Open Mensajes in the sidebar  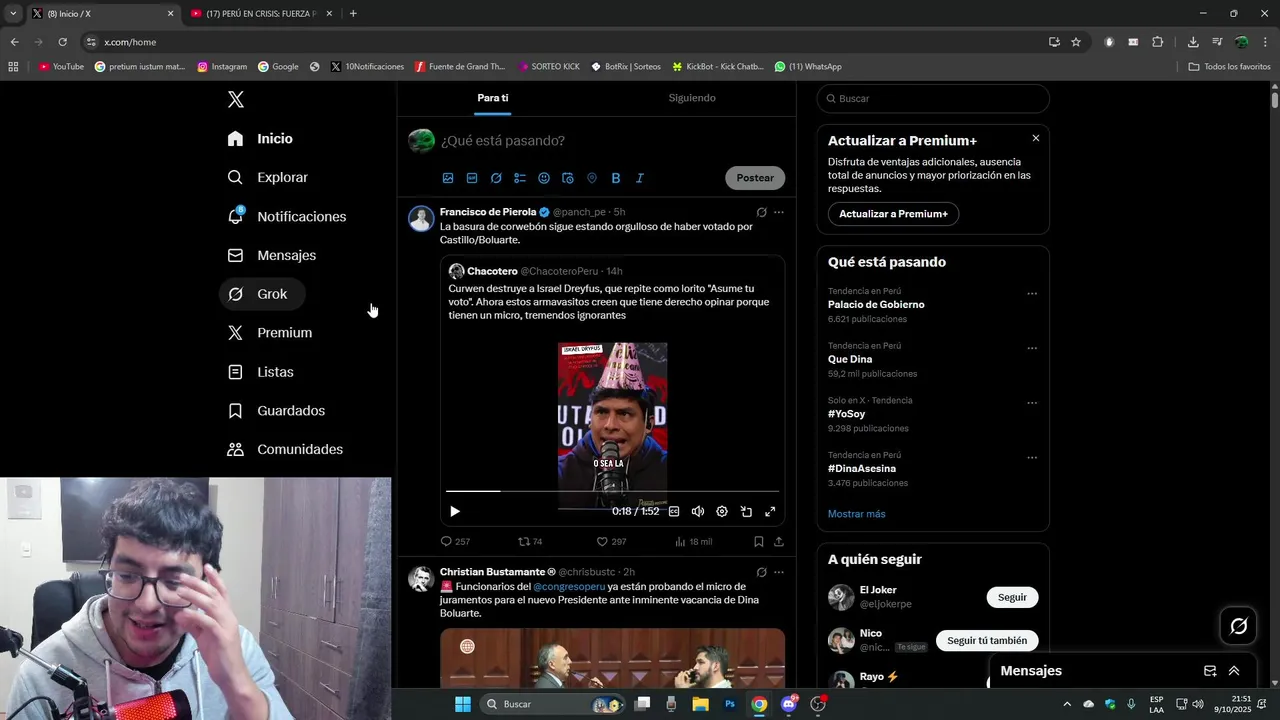271,255
